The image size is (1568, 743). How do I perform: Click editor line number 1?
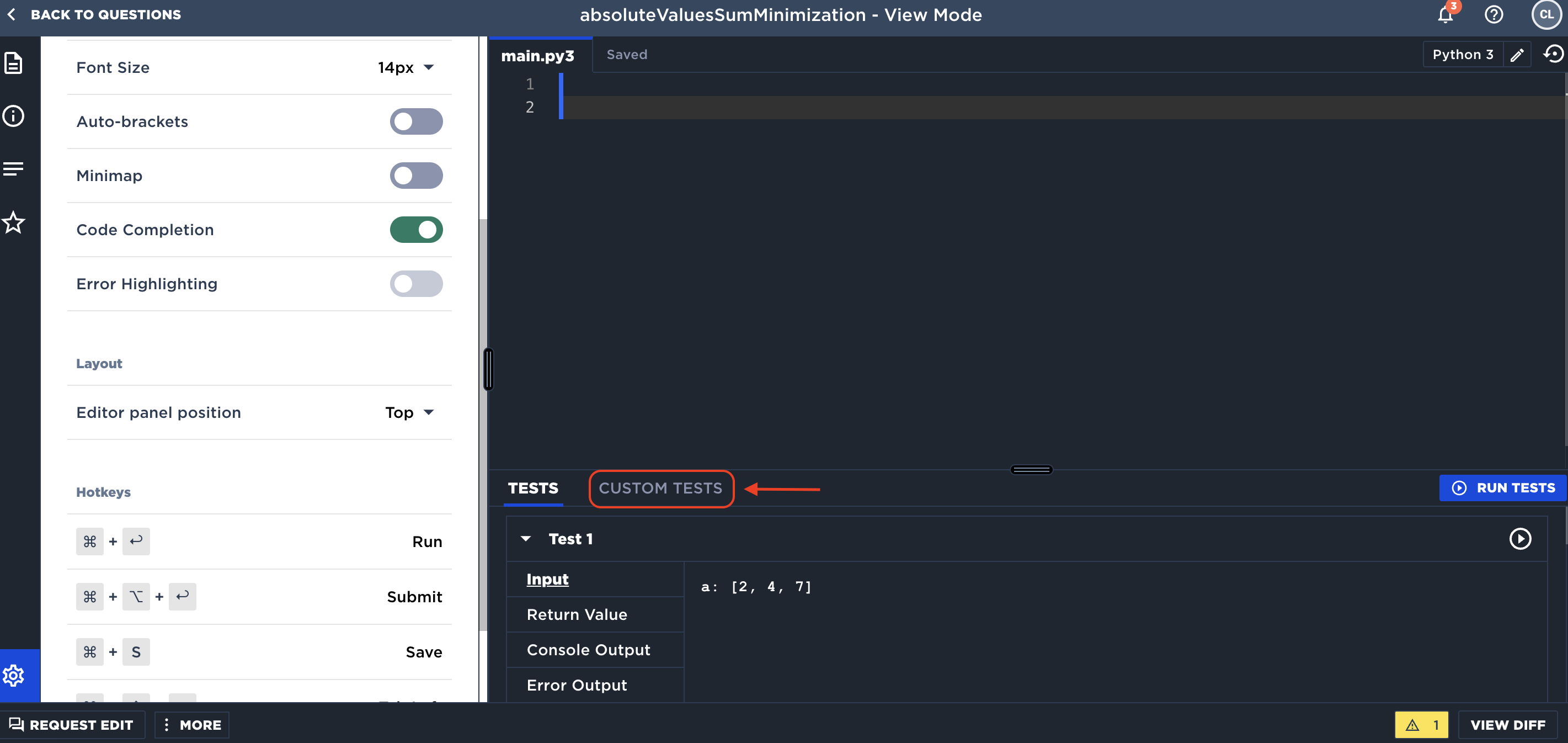point(530,83)
